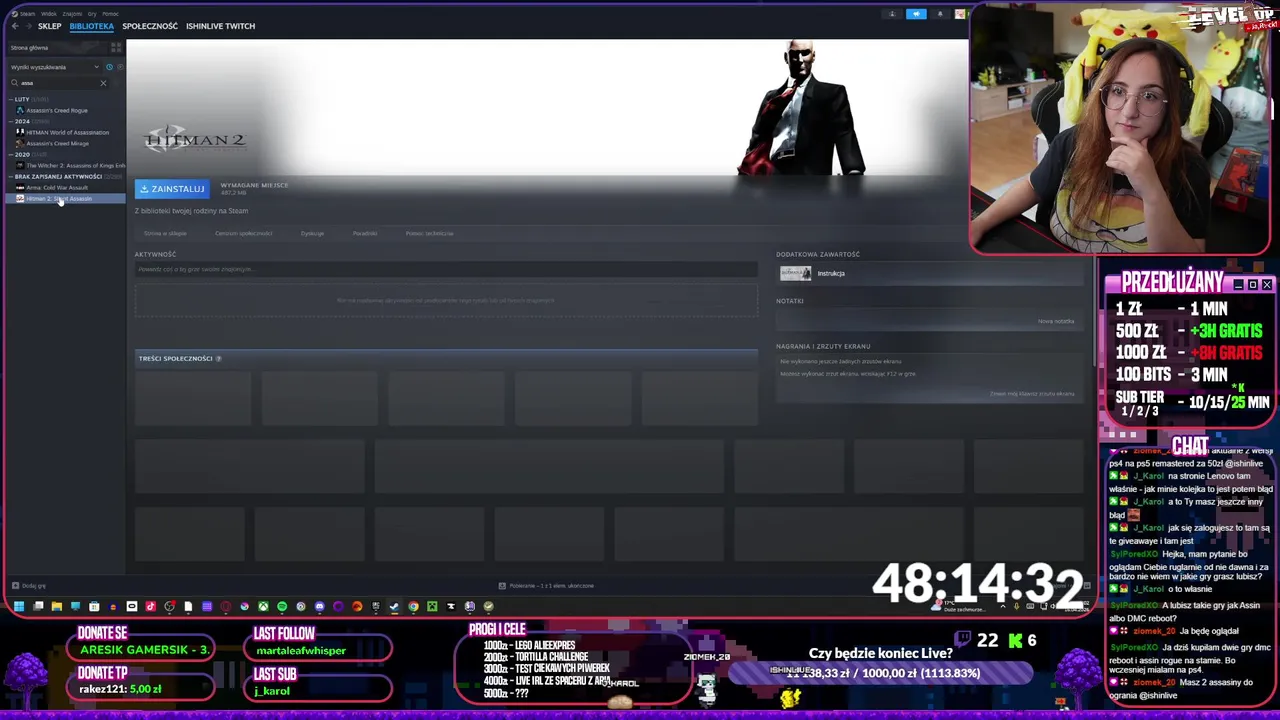Screen dimensions: 1280x720
Task: Go forward with the Steam forward arrow
Action: point(28,26)
